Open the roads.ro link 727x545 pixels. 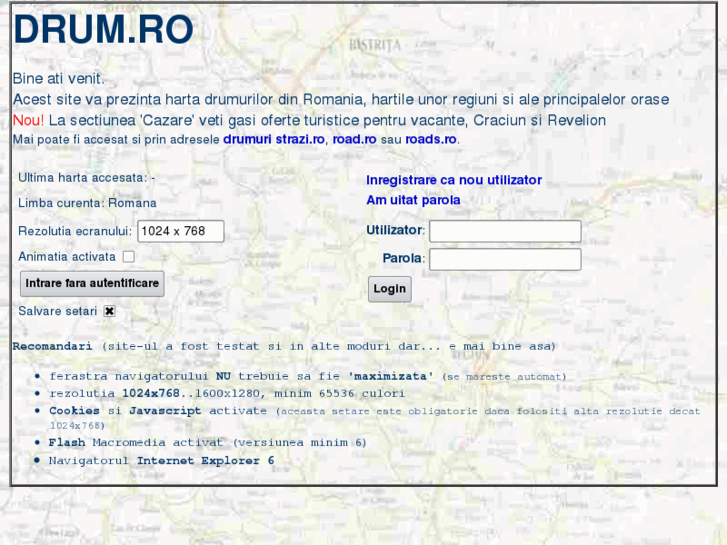click(431, 139)
